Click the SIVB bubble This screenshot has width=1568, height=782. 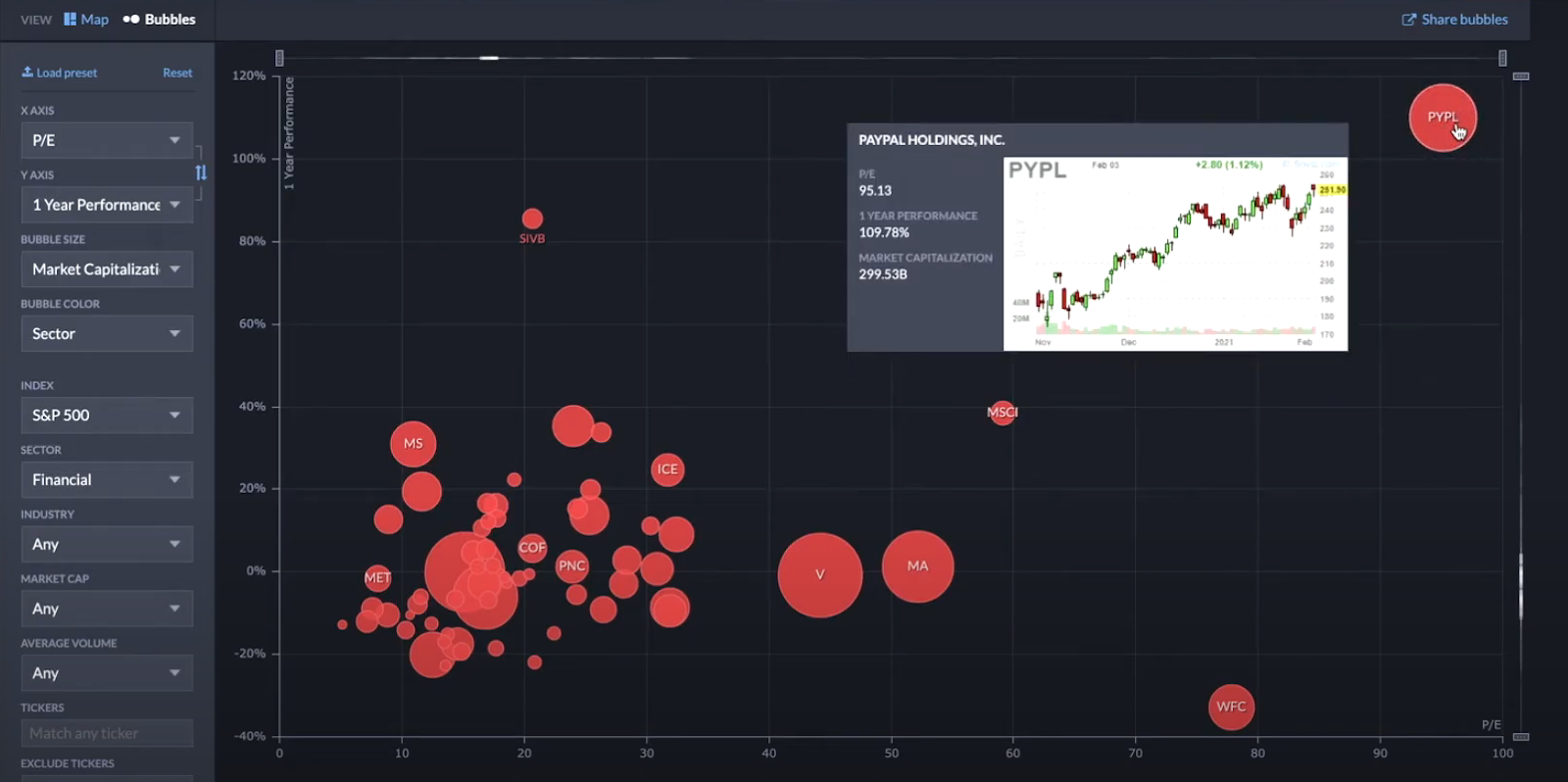pyautogui.click(x=532, y=219)
